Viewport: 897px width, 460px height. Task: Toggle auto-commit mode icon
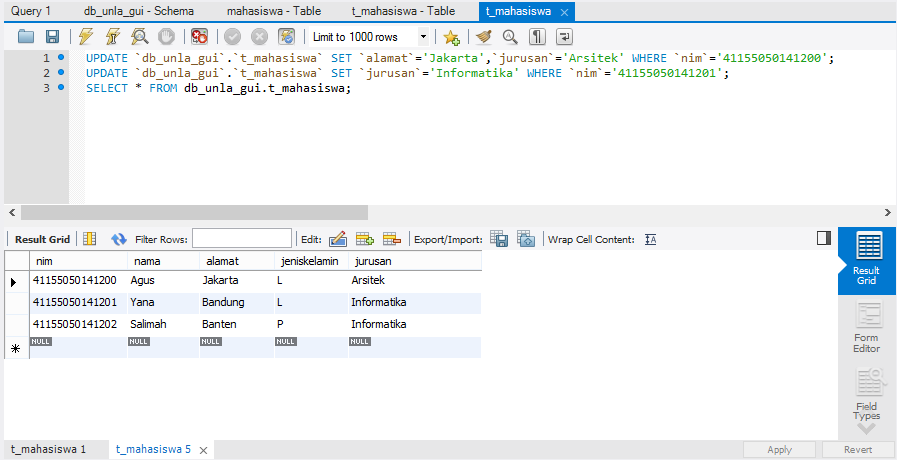[286, 37]
